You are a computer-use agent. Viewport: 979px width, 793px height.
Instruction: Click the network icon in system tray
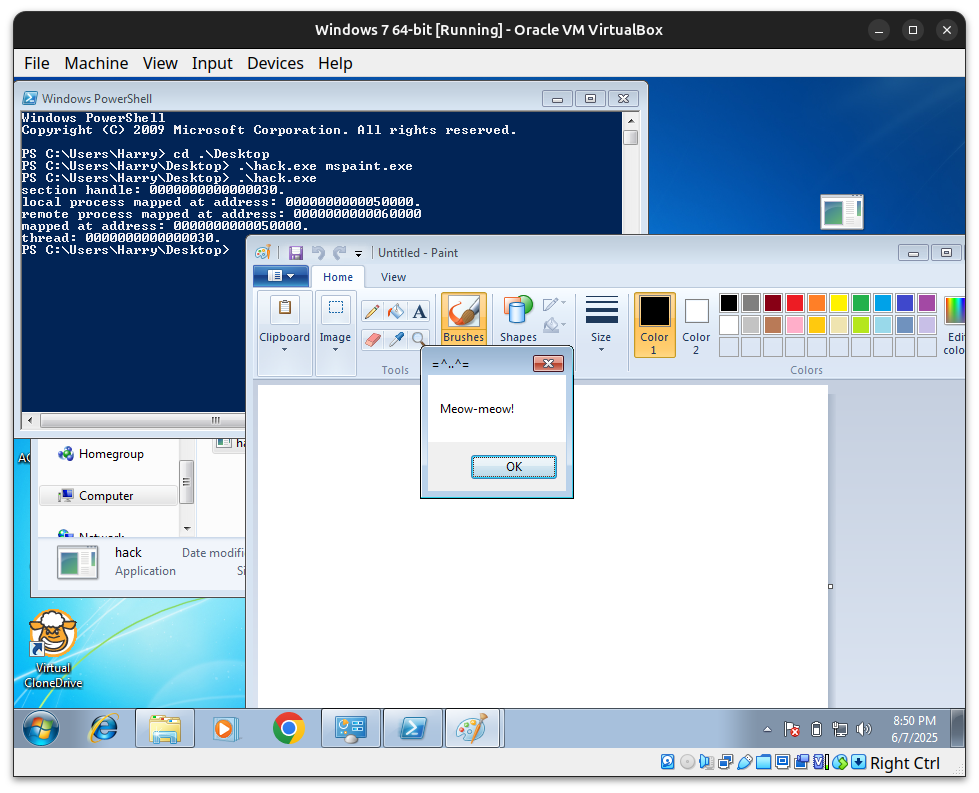click(x=840, y=729)
